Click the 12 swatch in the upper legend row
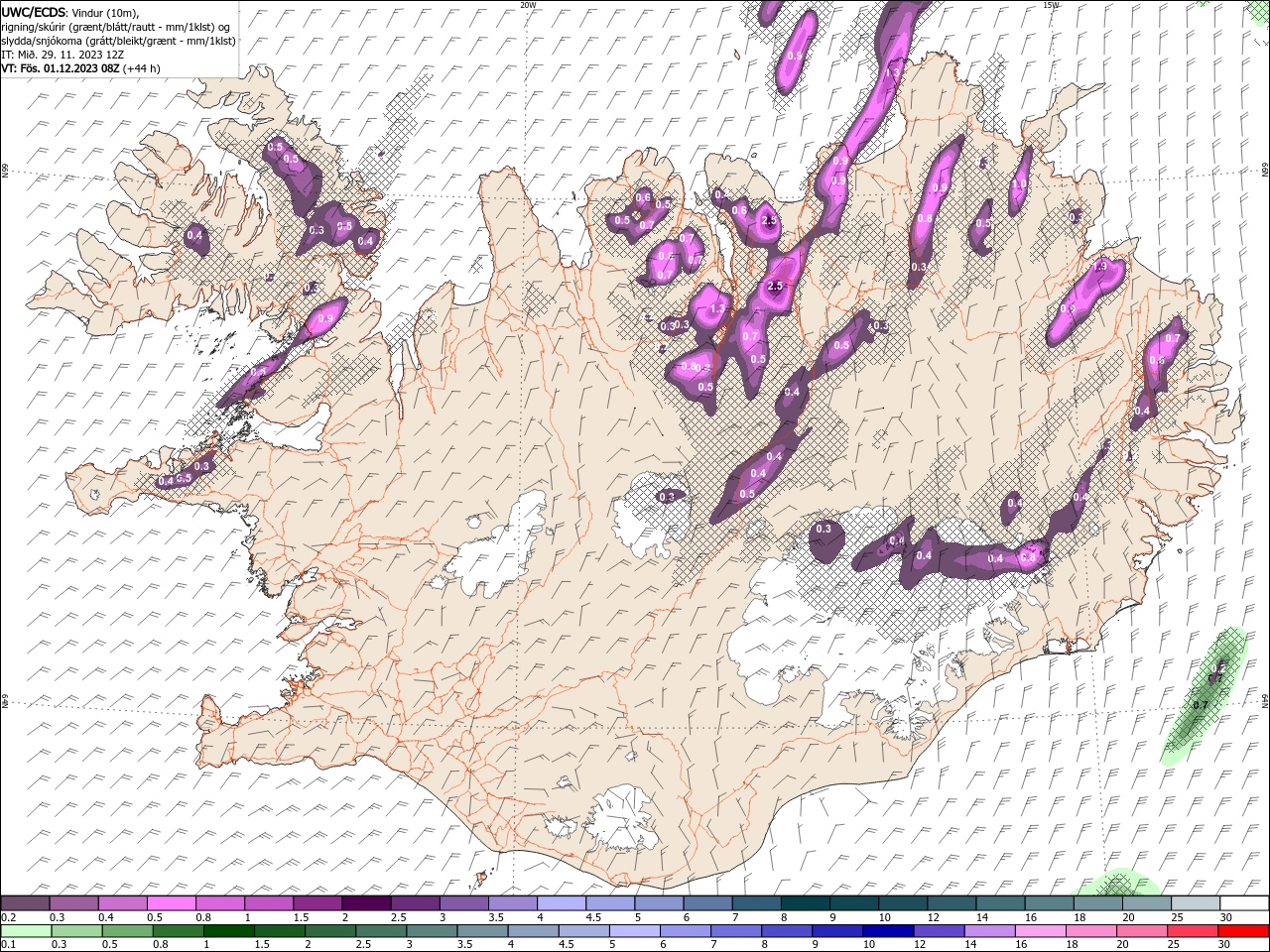Screen dimensions: 1270x952 [952, 903]
